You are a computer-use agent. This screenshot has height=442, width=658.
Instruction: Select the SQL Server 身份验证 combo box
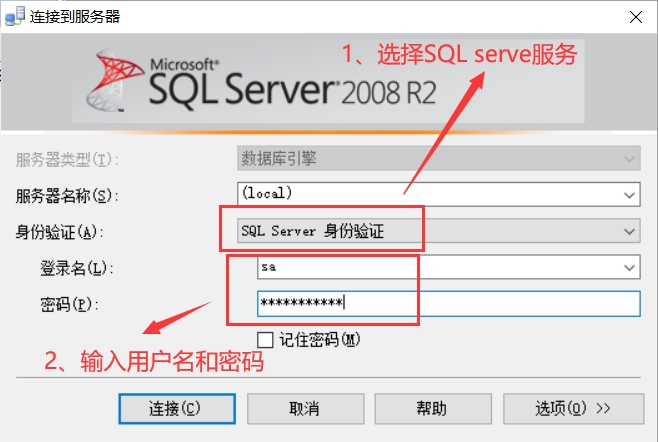(439, 230)
